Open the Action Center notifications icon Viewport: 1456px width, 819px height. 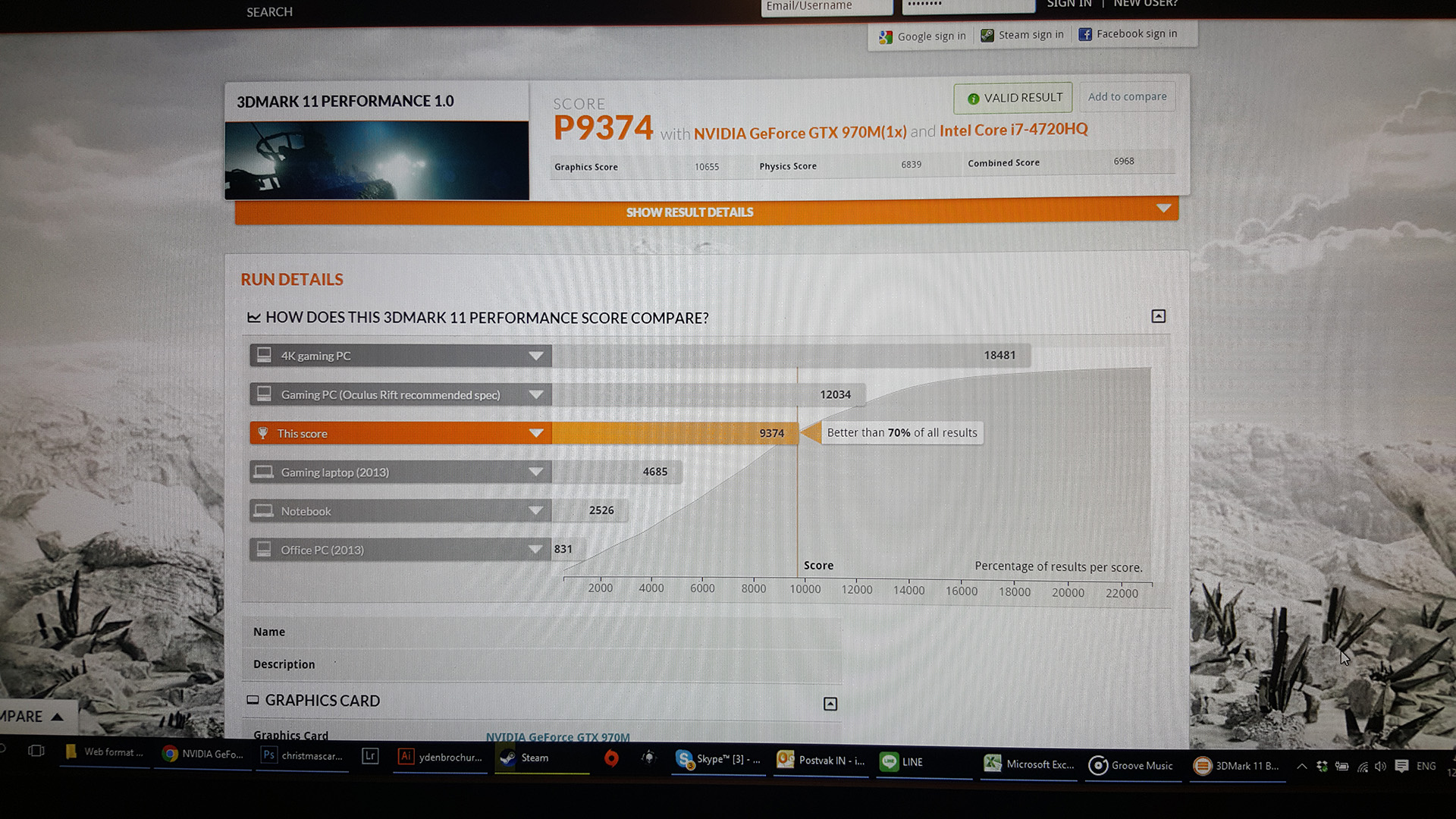coord(1401,766)
